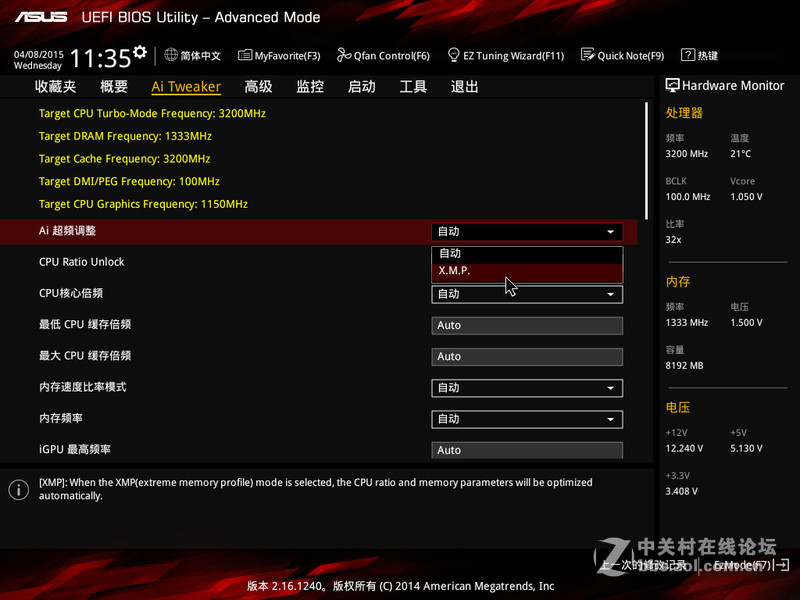Select X.M.P. in the Ai 超频调整 list
This screenshot has height=600, width=800.
(525, 270)
